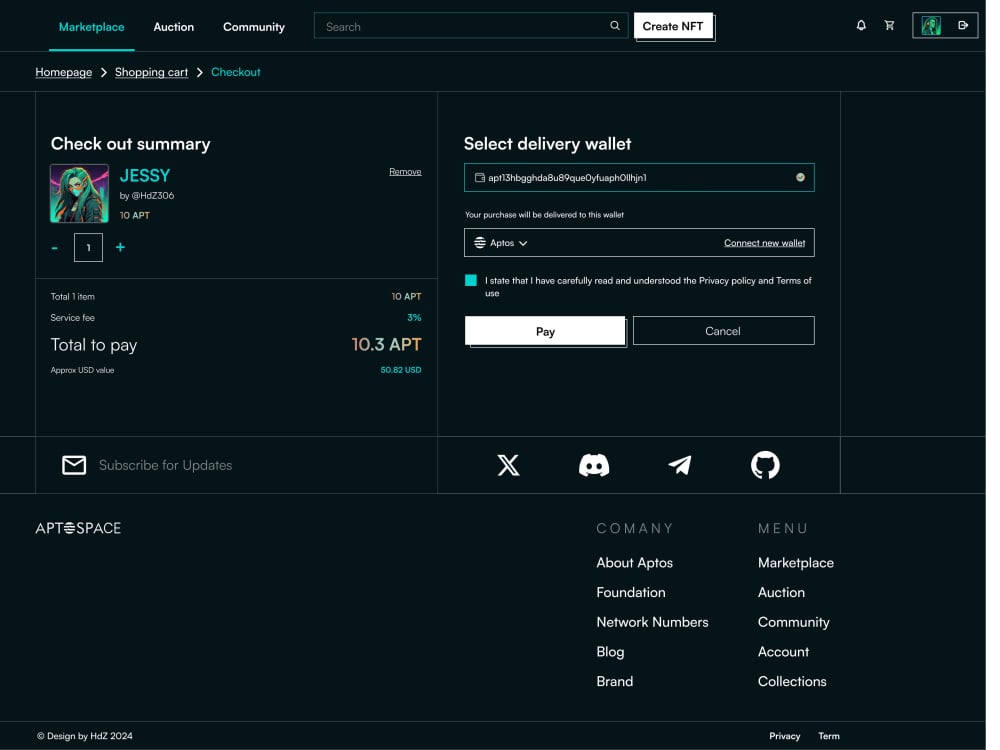Open the Discord social icon
The image size is (1000, 750).
(594, 466)
